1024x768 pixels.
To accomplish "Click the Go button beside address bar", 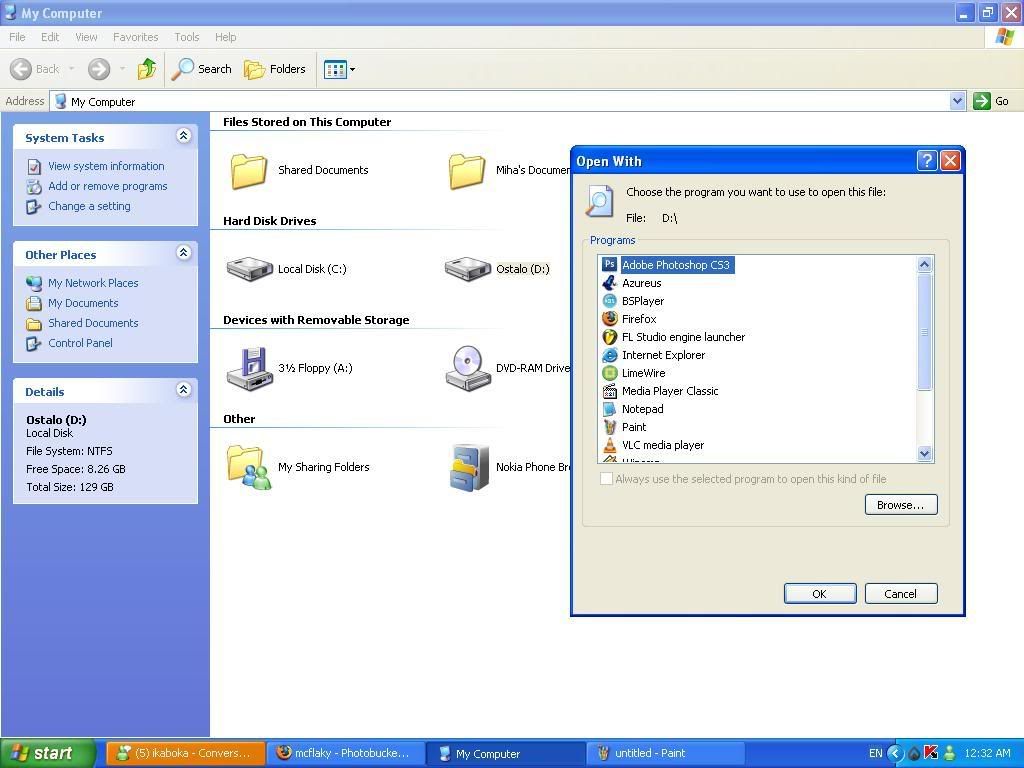I will point(991,101).
